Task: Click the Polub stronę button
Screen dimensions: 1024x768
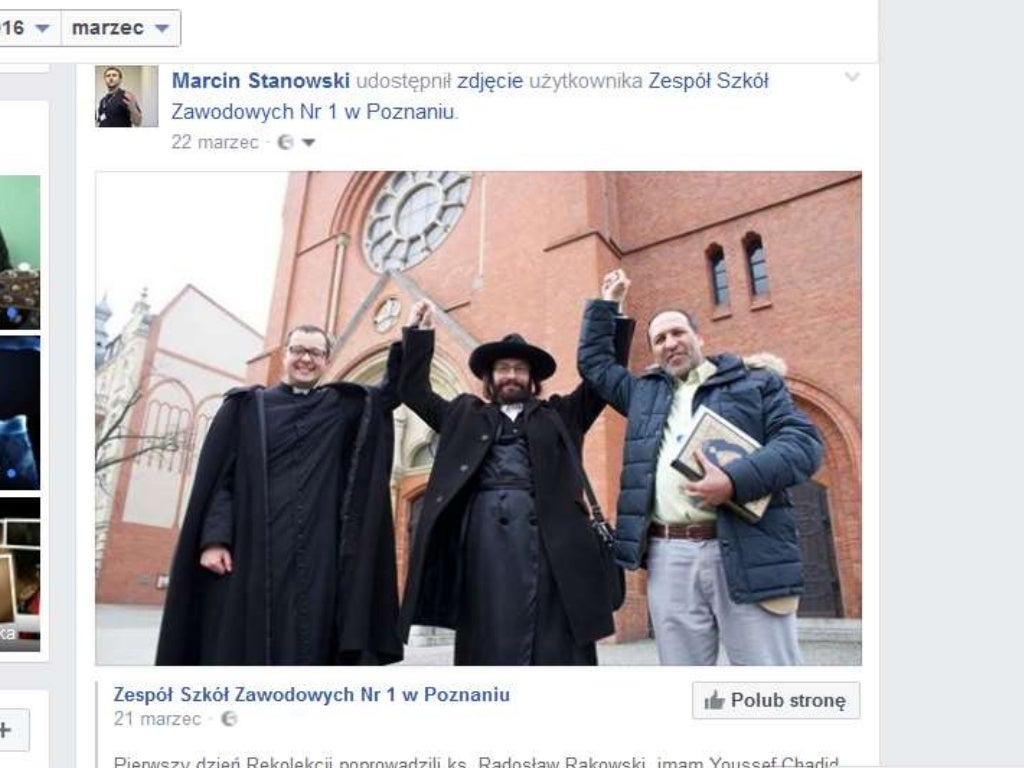Action: click(x=776, y=701)
